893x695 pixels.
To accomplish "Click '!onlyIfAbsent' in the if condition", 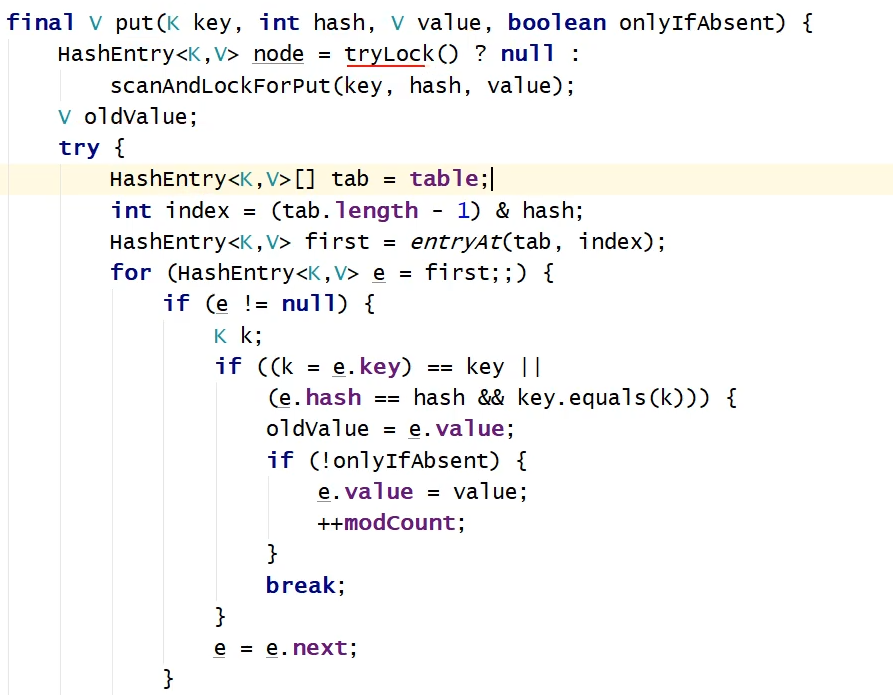I will point(404,460).
